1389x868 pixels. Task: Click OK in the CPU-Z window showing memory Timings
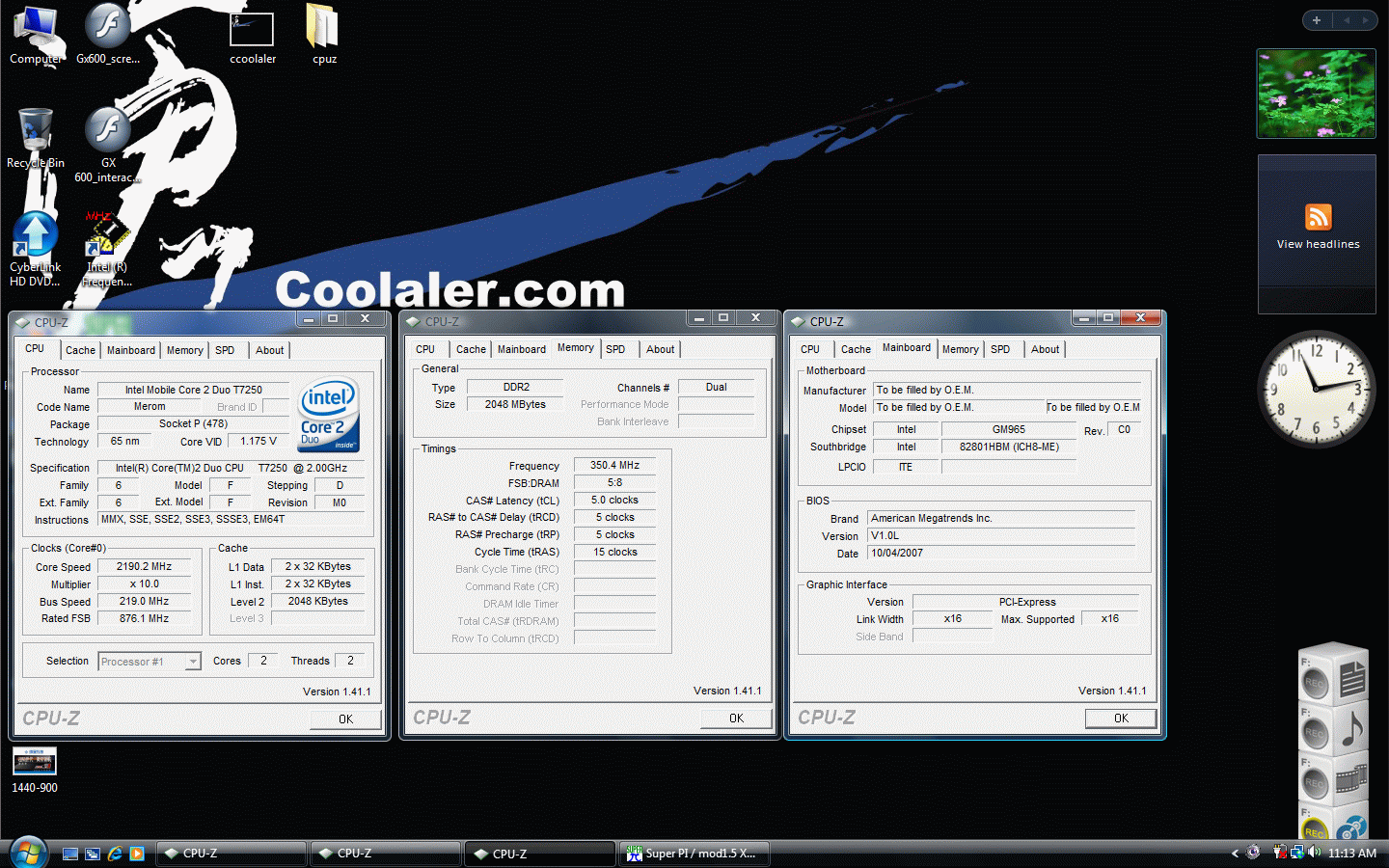click(x=736, y=719)
